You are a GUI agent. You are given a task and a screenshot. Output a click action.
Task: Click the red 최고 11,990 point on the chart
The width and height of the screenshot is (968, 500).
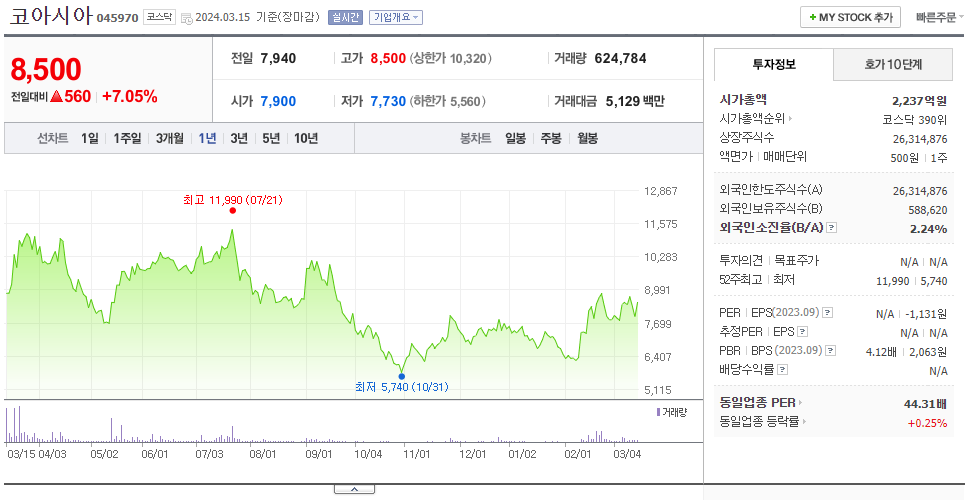click(x=232, y=210)
